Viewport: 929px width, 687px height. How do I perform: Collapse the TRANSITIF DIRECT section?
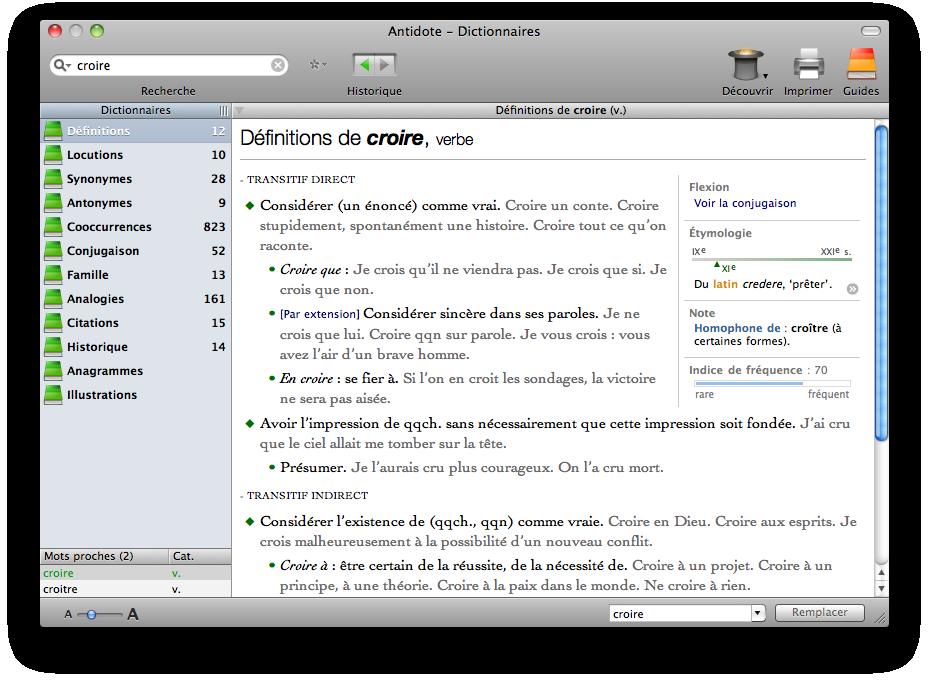[242, 180]
